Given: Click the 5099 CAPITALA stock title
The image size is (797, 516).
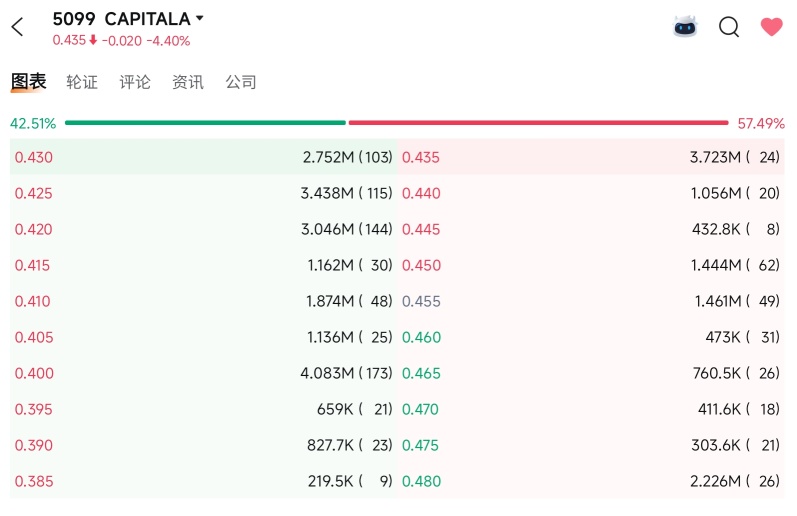Looking at the screenshot, I should (x=121, y=19).
